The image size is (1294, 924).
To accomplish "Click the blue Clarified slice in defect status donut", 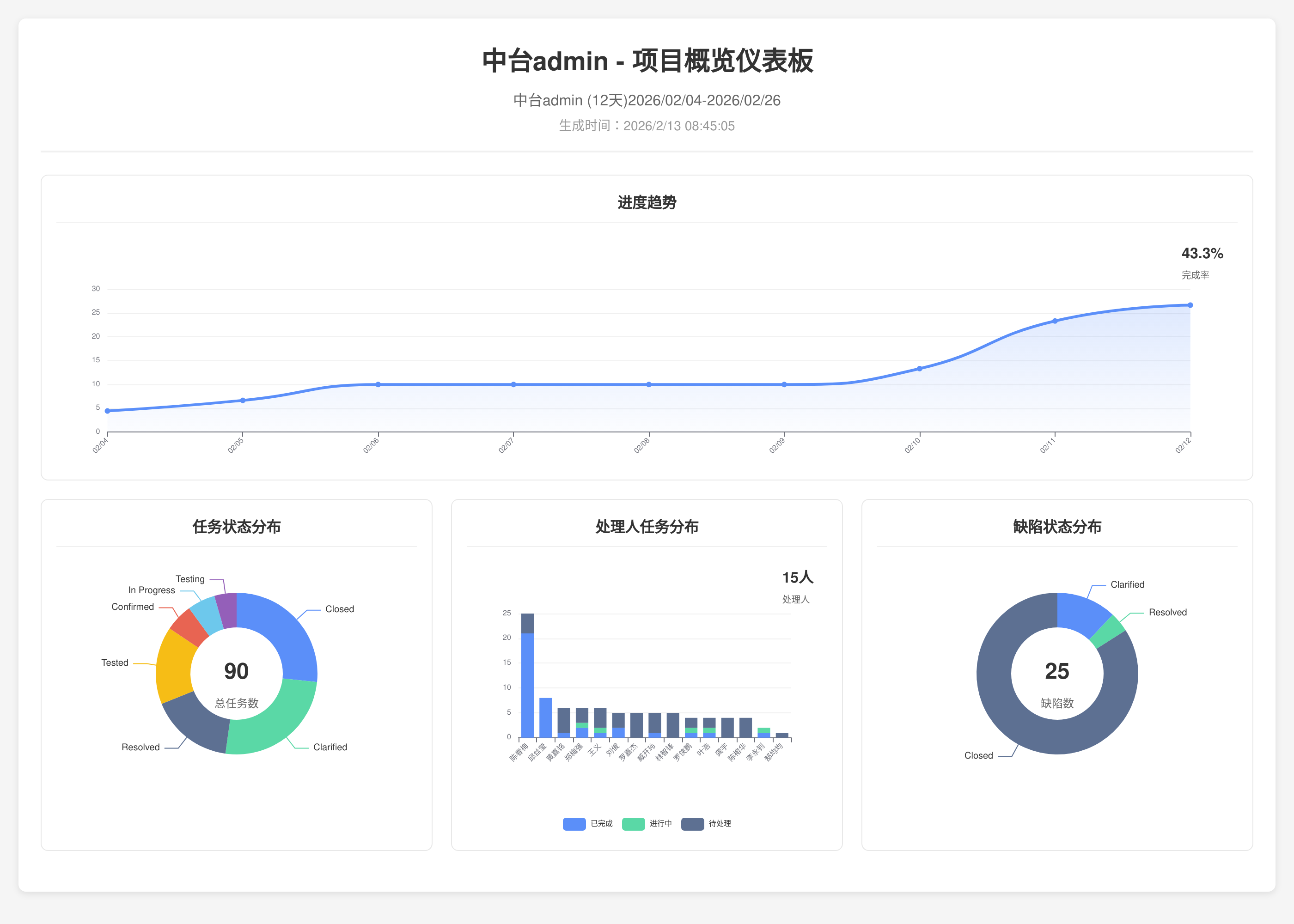I will 1081,614.
